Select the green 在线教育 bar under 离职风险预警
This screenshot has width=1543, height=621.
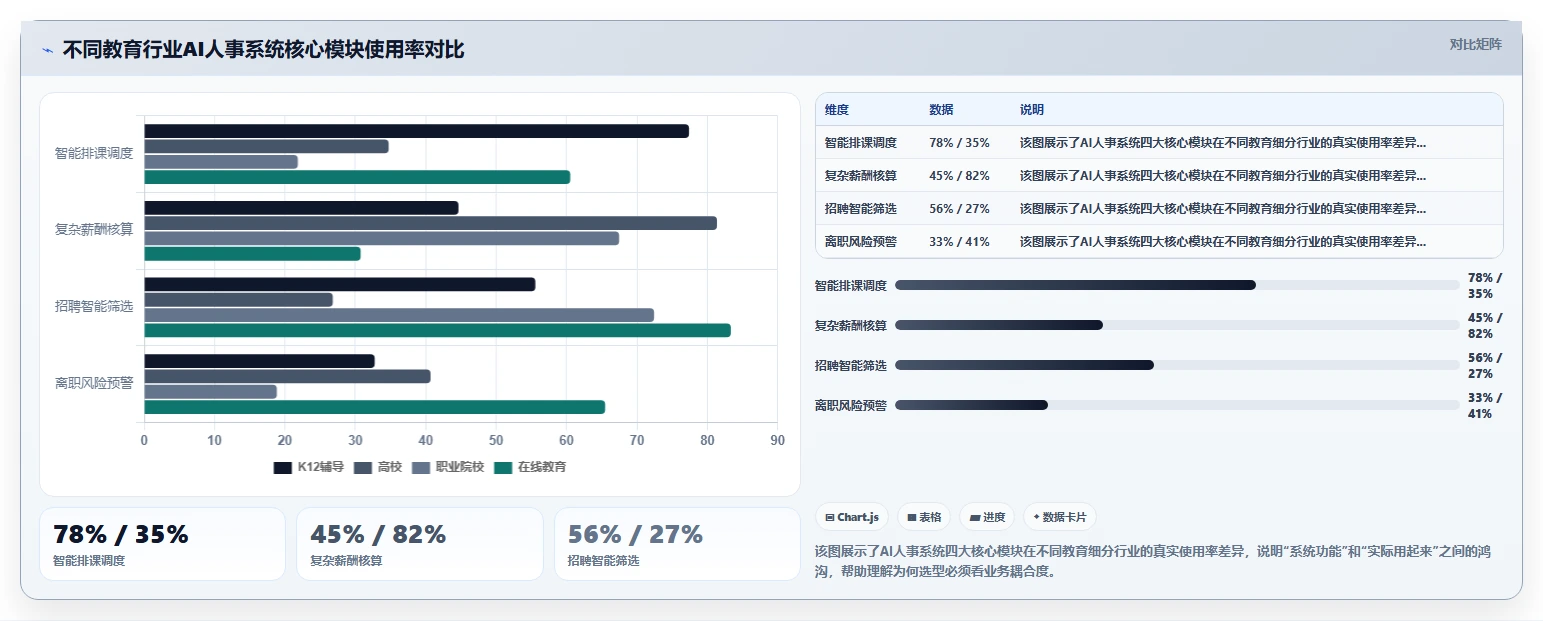click(x=374, y=407)
